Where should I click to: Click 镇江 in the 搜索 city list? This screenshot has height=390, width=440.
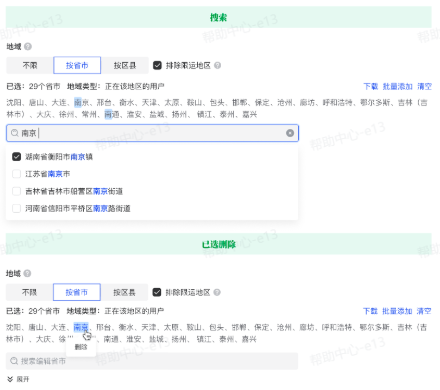(204, 115)
